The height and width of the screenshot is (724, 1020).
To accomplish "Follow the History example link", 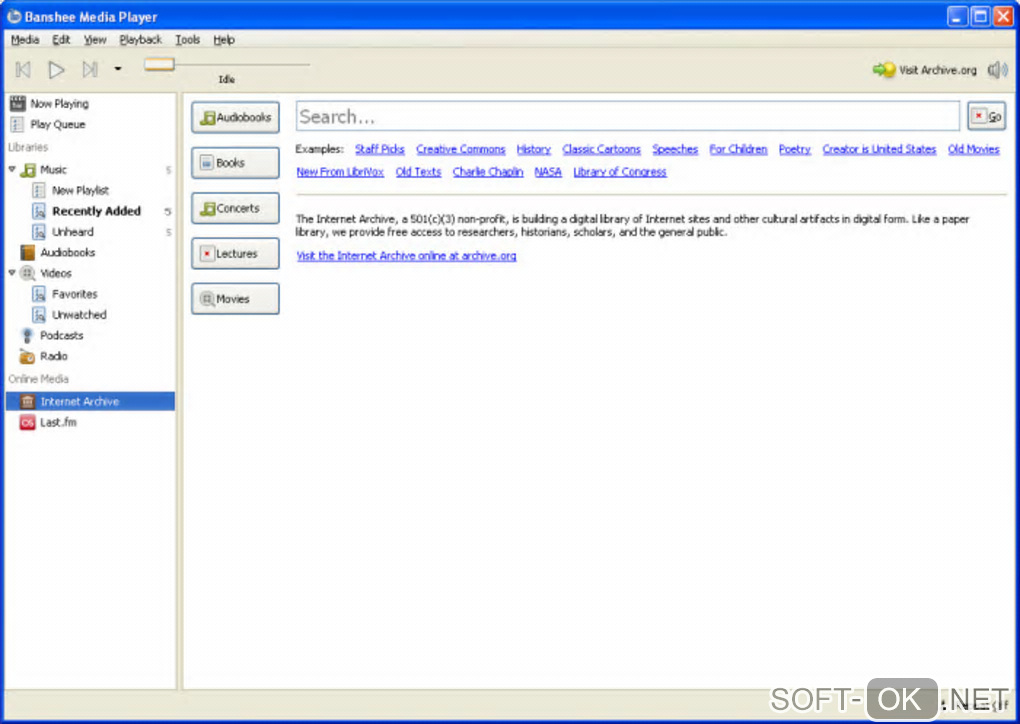I will [x=533, y=149].
